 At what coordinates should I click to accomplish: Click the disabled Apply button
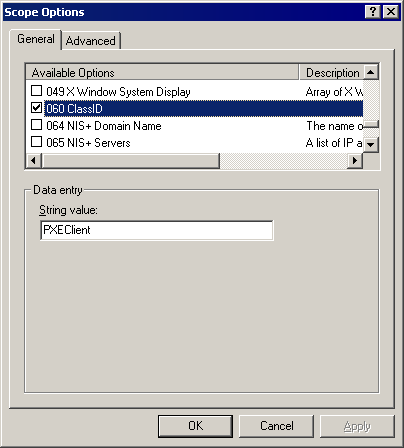[x=357, y=426]
